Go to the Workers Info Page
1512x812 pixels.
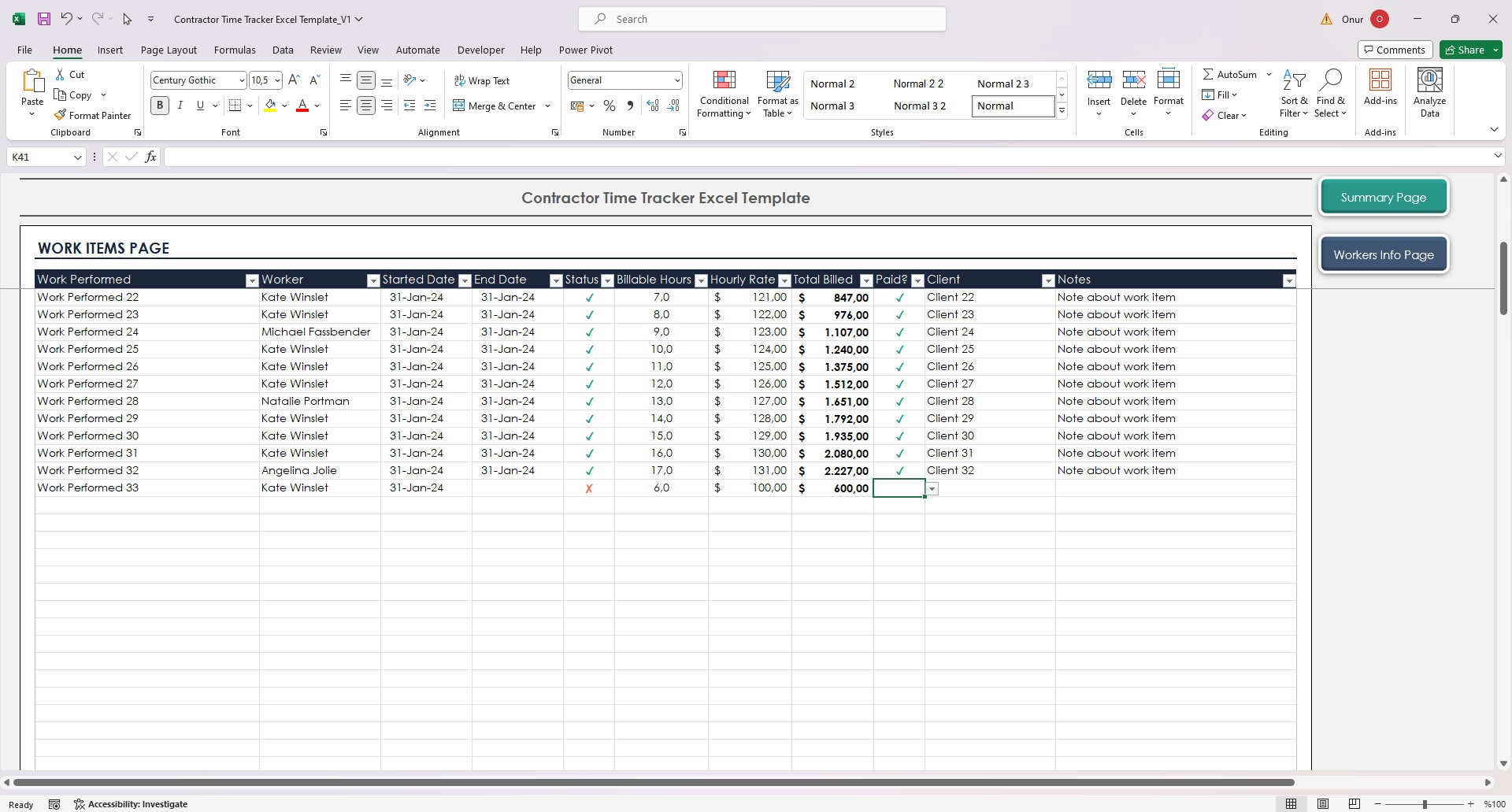point(1383,254)
